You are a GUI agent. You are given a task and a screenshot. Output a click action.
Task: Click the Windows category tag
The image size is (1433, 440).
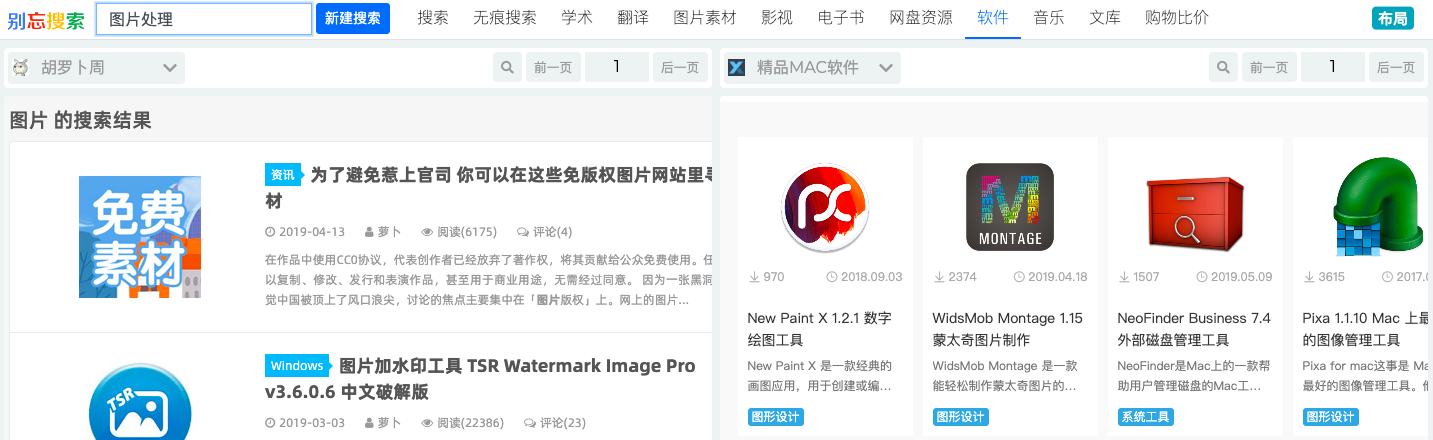point(297,366)
